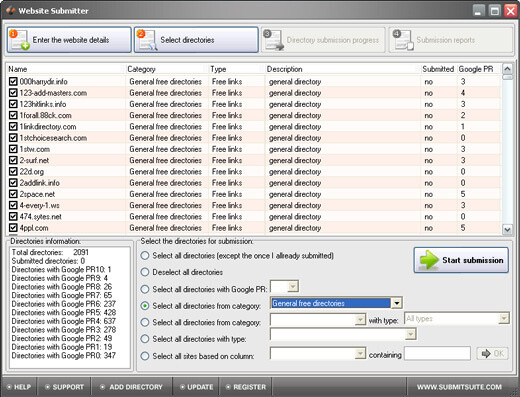520x397 pixels.
Task: Click the directory list scroll down arrow
Action: tap(507, 230)
